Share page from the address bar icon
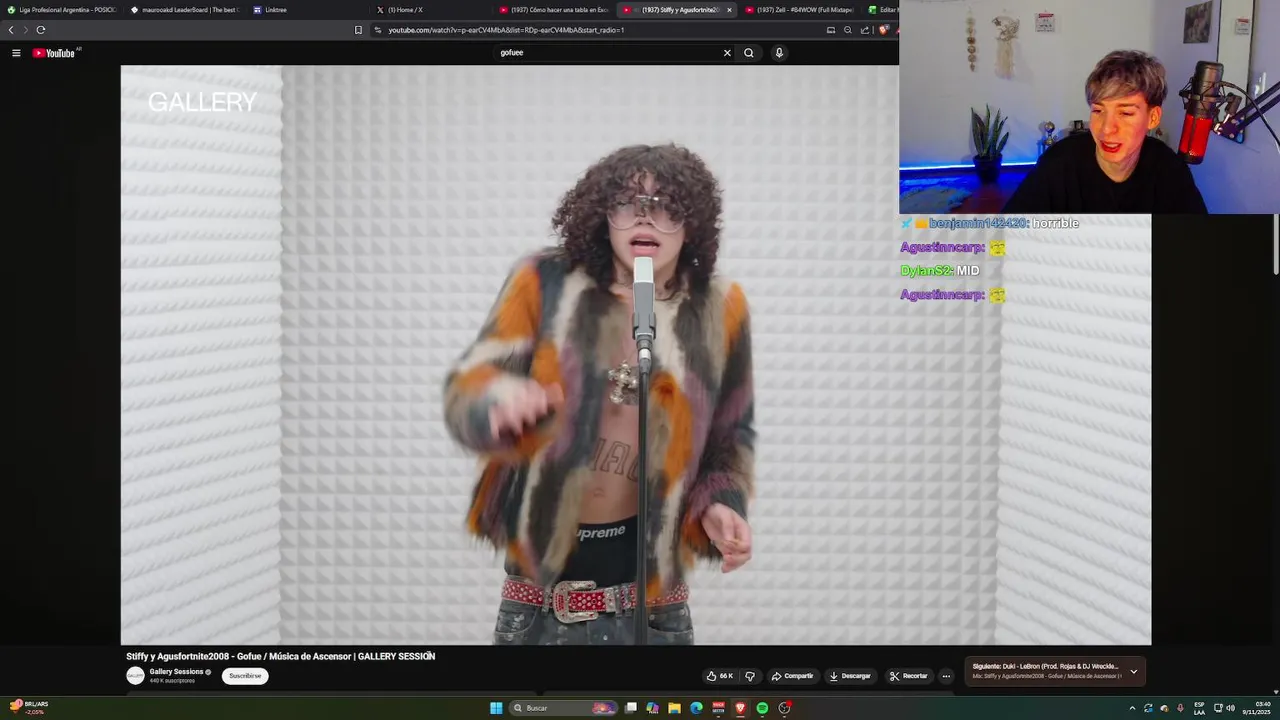 (865, 30)
